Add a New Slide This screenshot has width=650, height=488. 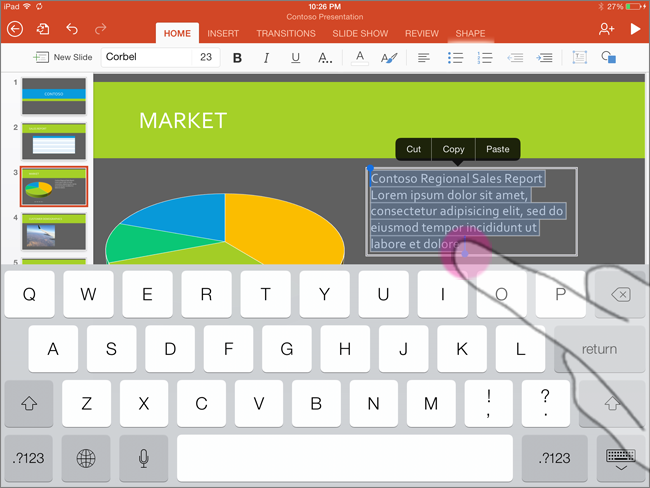(63, 58)
